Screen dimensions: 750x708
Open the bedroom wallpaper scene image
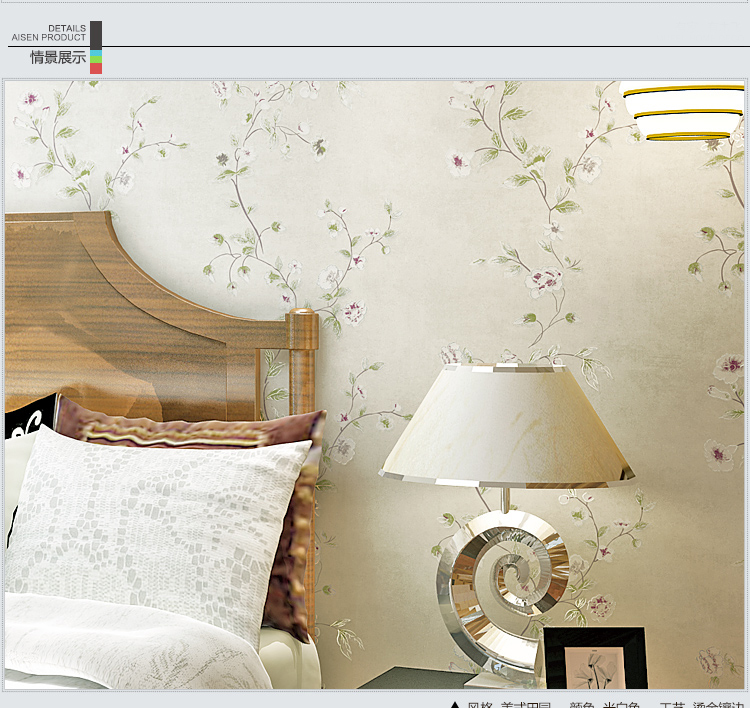[x=375, y=385]
